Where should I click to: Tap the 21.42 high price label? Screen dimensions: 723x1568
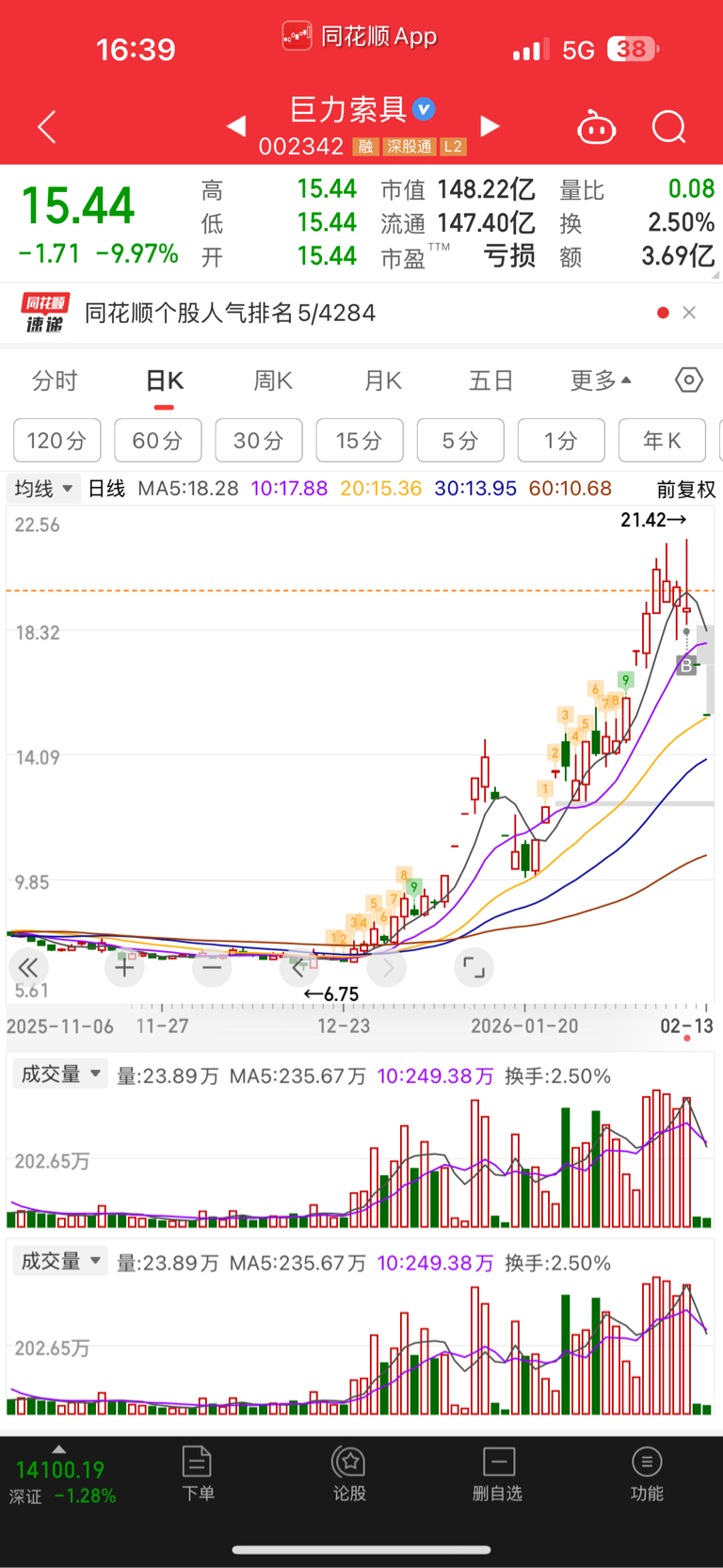pos(653,520)
